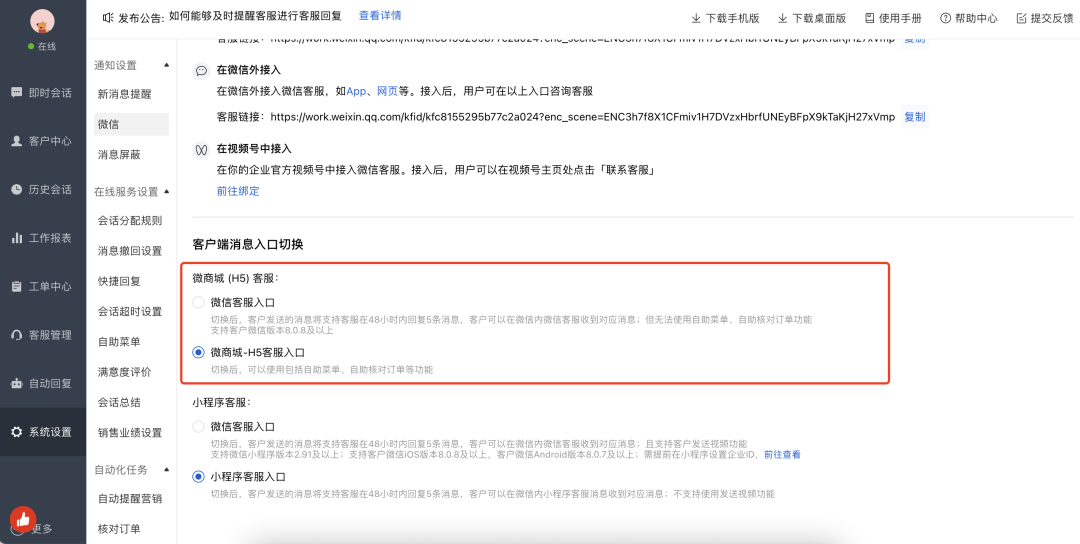
Task: Open 帮助中心 from top bar
Action: [969, 19]
